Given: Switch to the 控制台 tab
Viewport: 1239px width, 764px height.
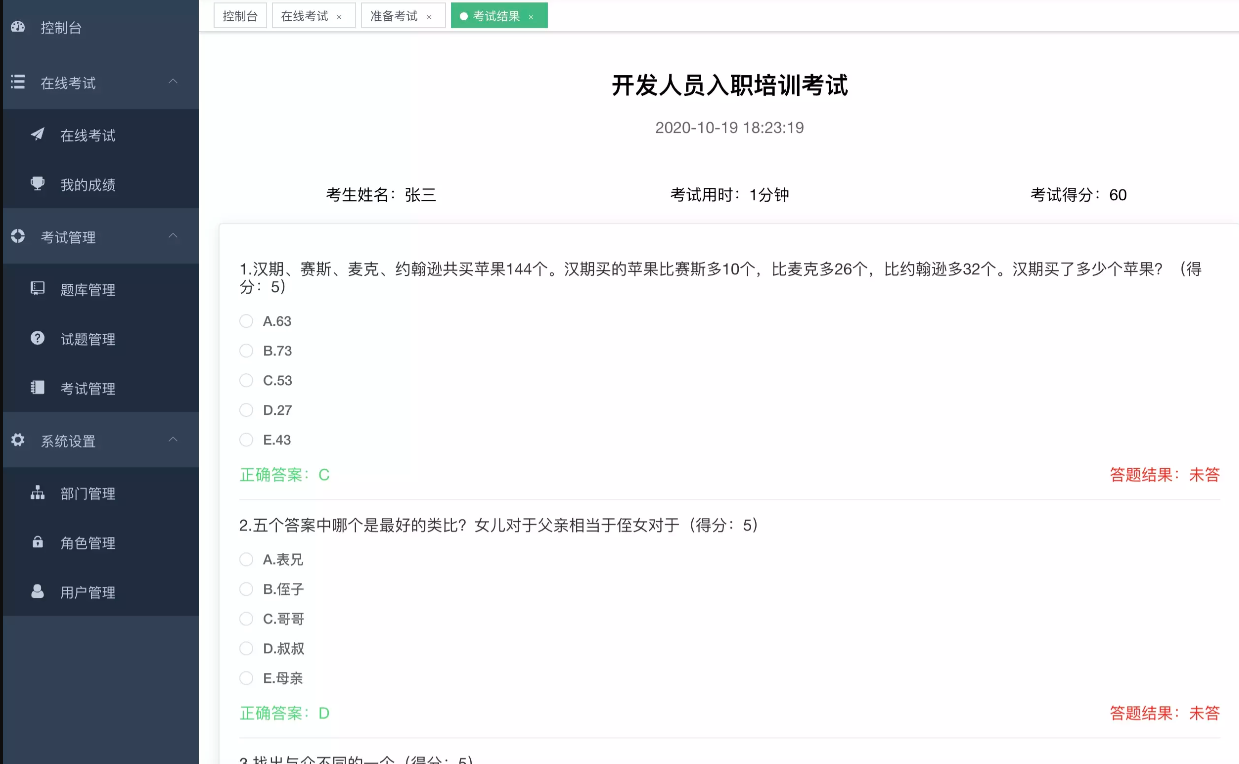Looking at the screenshot, I should click(x=240, y=16).
